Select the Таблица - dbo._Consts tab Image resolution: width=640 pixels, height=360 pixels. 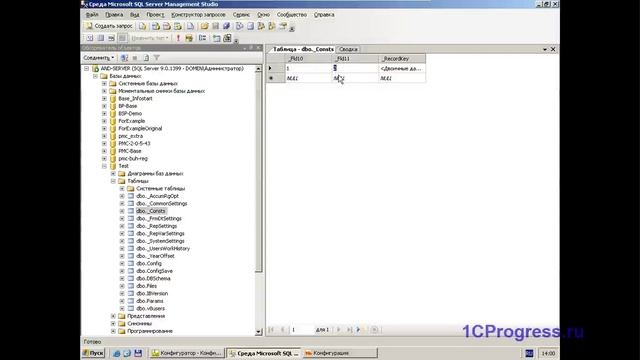303,49
